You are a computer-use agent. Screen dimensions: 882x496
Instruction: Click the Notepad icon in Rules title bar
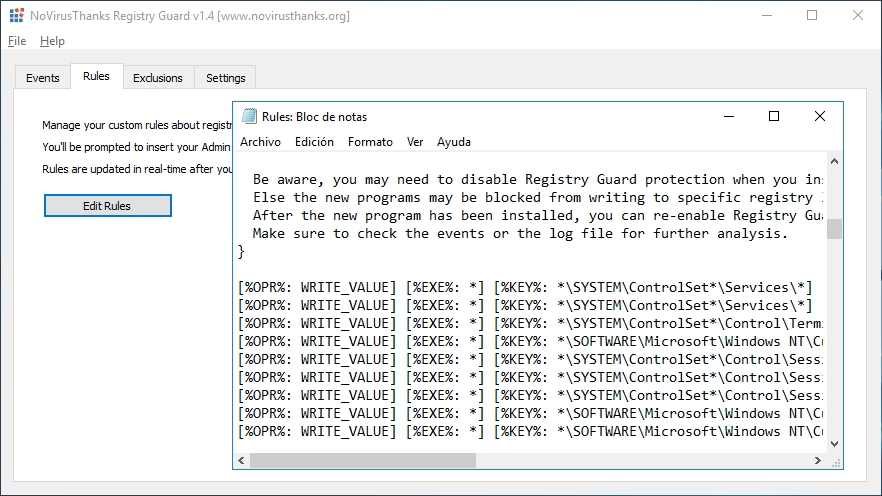(249, 116)
